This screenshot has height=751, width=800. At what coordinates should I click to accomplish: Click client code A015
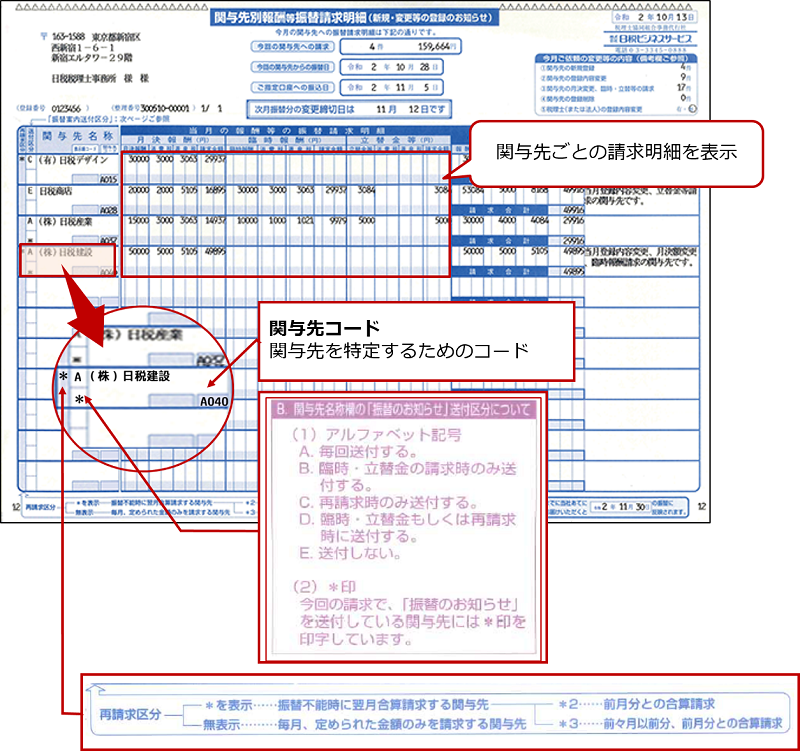pos(109,180)
